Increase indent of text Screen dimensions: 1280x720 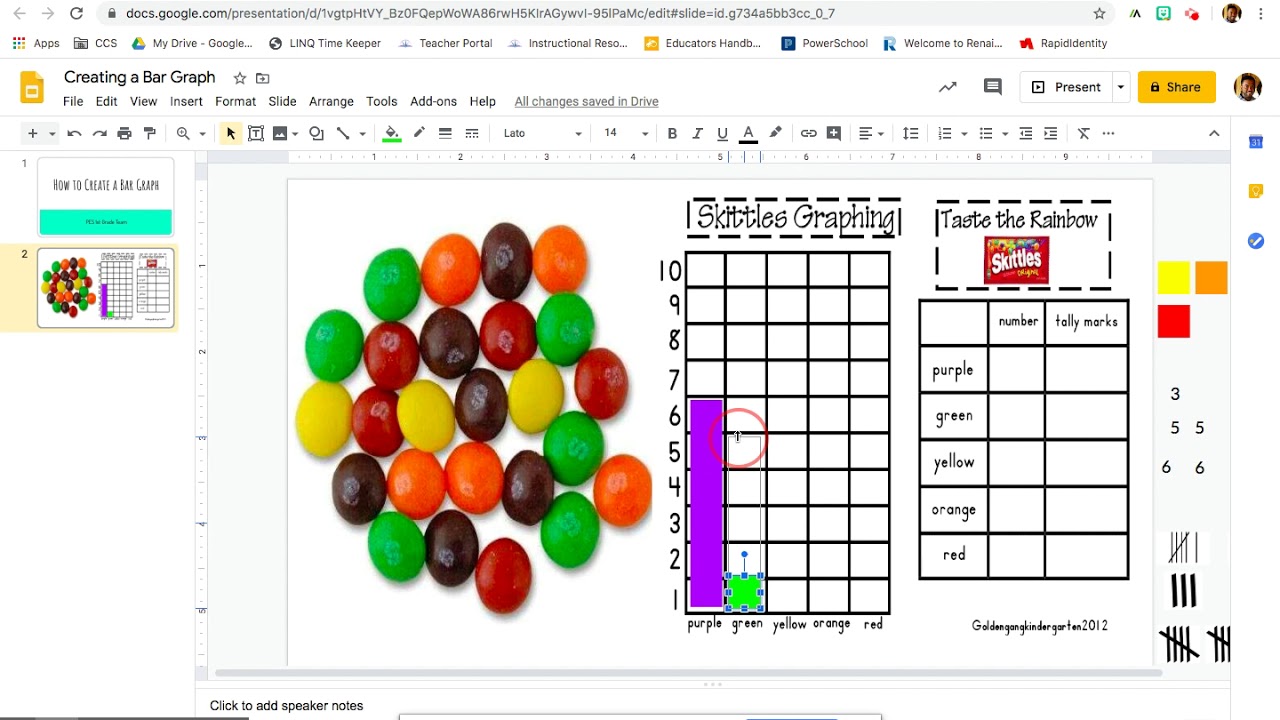1051,133
